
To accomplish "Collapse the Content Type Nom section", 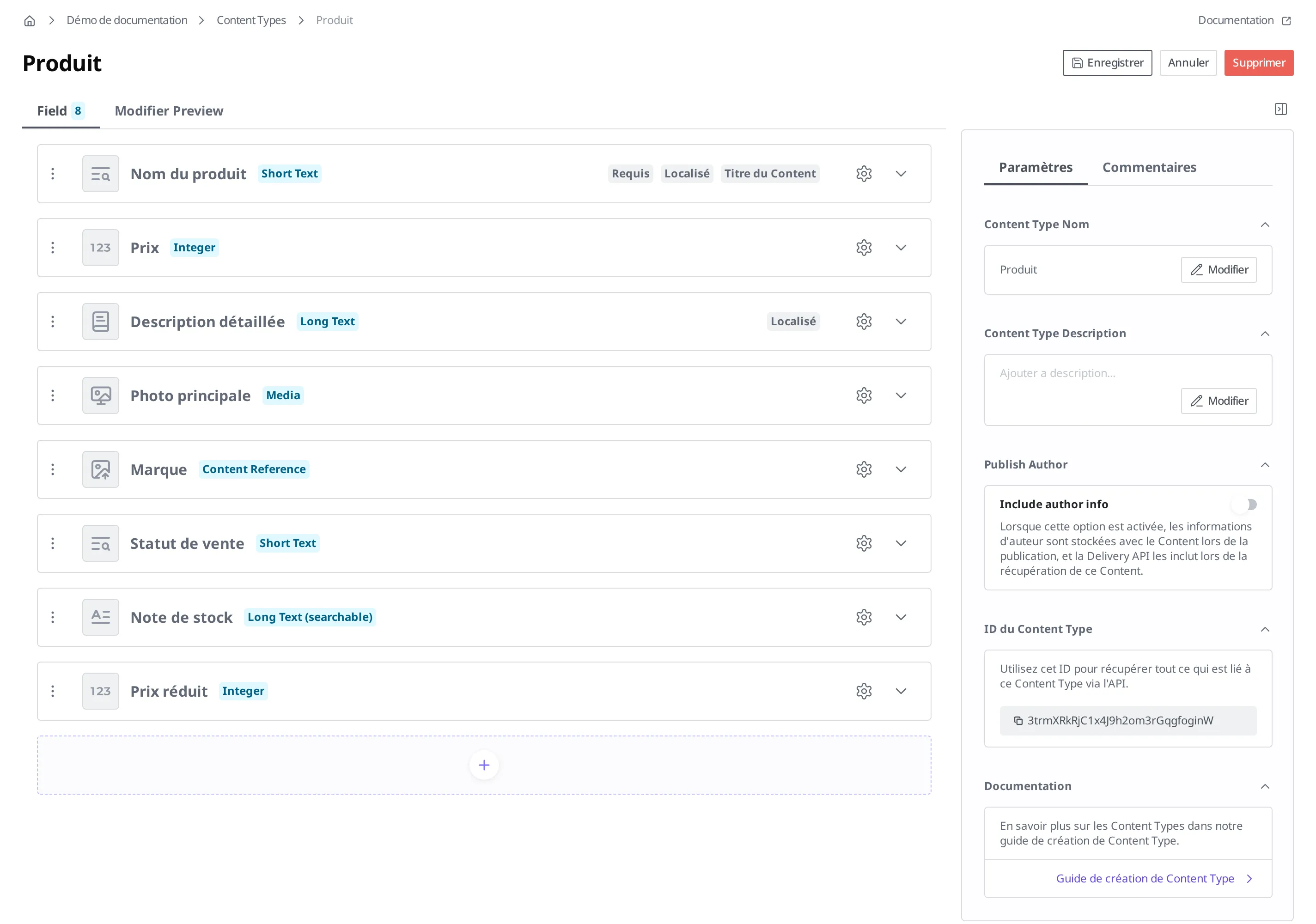I will tap(1265, 225).
